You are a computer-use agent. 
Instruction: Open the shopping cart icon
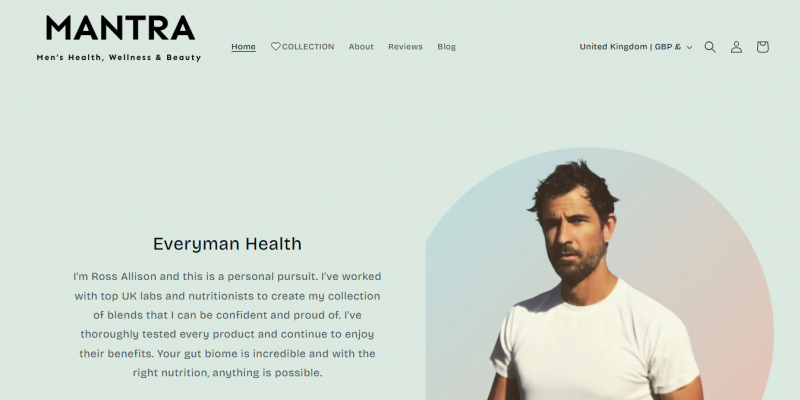tap(762, 47)
